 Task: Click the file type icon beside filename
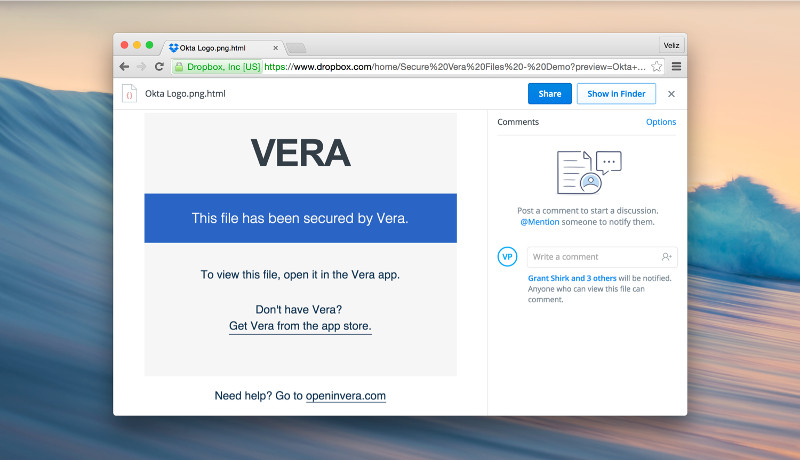coord(130,94)
